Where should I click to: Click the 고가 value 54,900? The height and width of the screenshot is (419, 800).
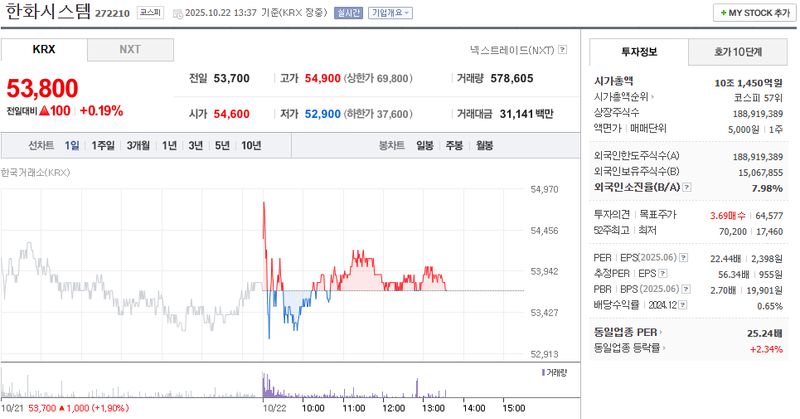click(x=322, y=79)
